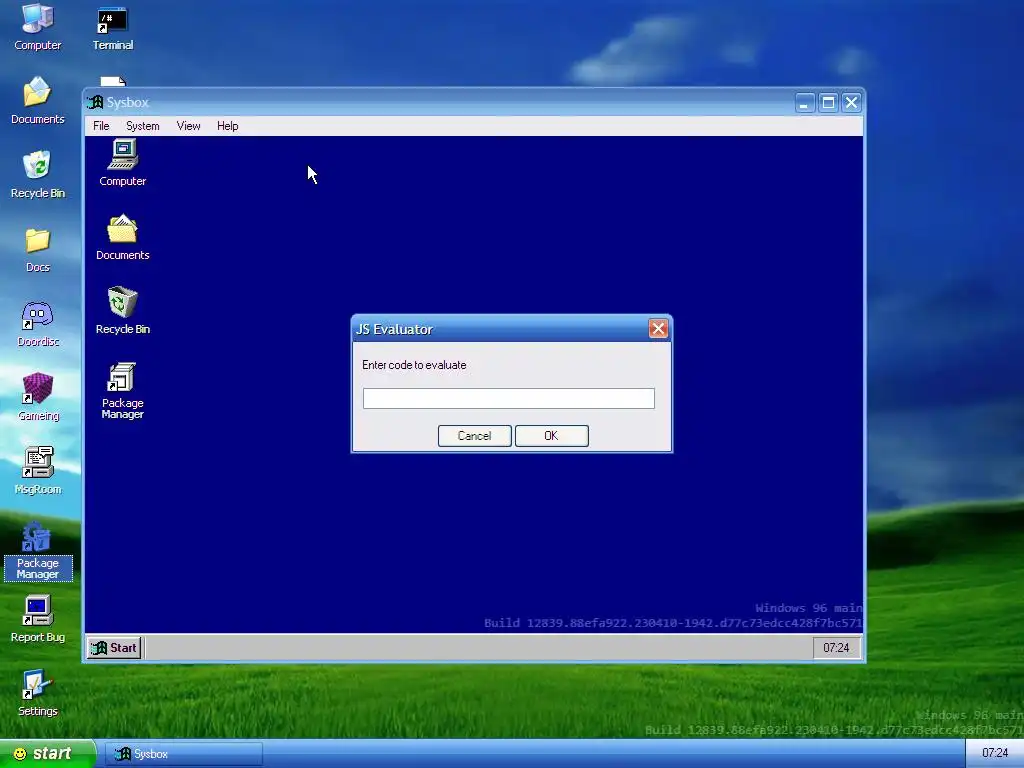Launch the Doordisc shortcut

point(37,324)
